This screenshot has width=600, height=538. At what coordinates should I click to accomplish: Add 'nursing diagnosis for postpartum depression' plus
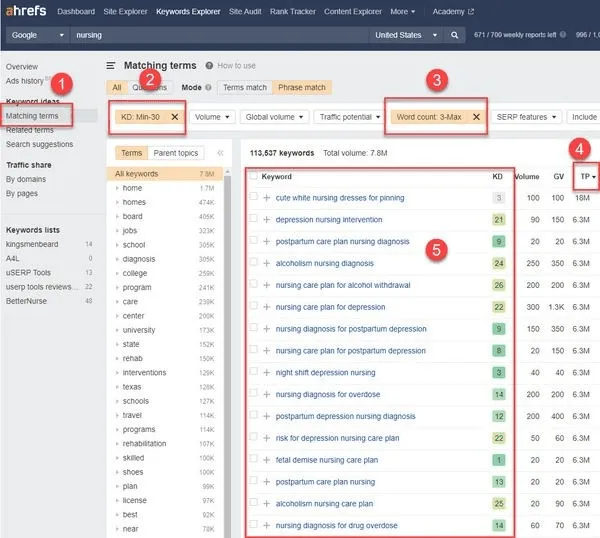[x=267, y=329]
